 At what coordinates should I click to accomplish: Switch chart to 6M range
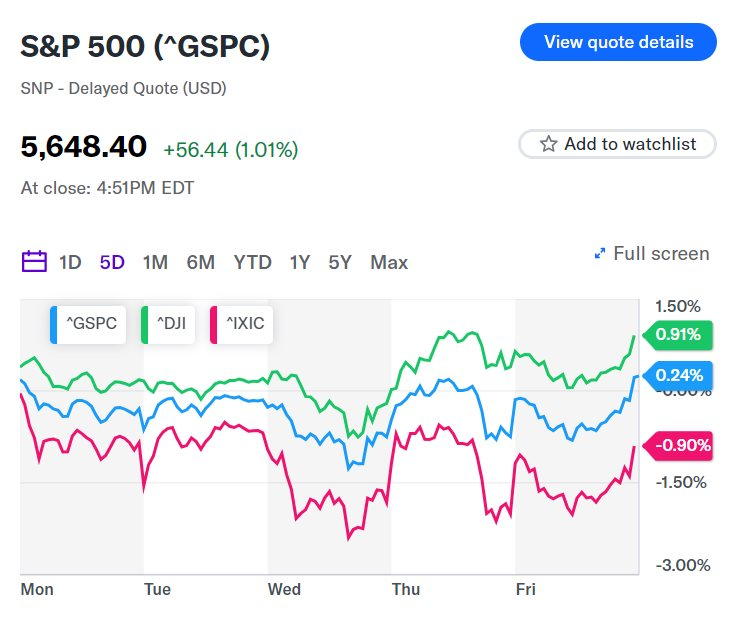tap(200, 263)
